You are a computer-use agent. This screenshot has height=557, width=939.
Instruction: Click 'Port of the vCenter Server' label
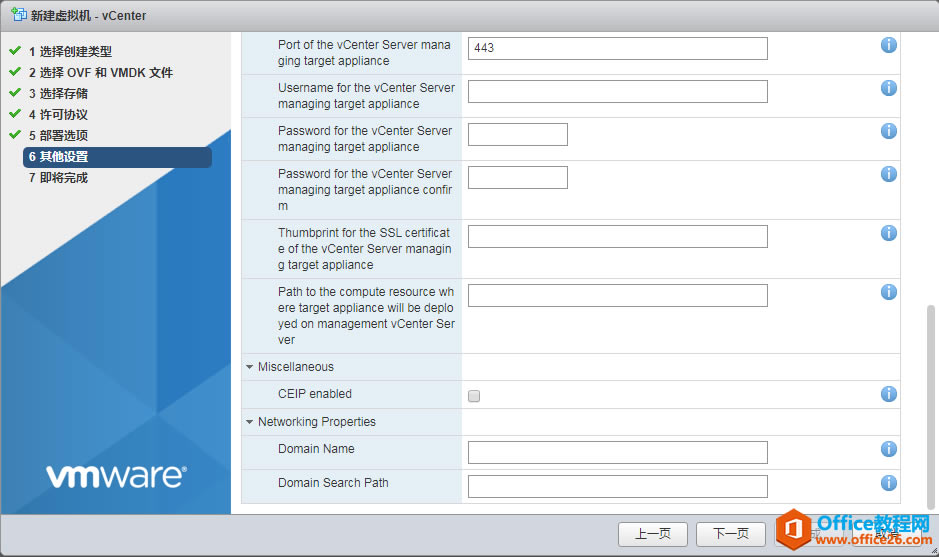364,53
